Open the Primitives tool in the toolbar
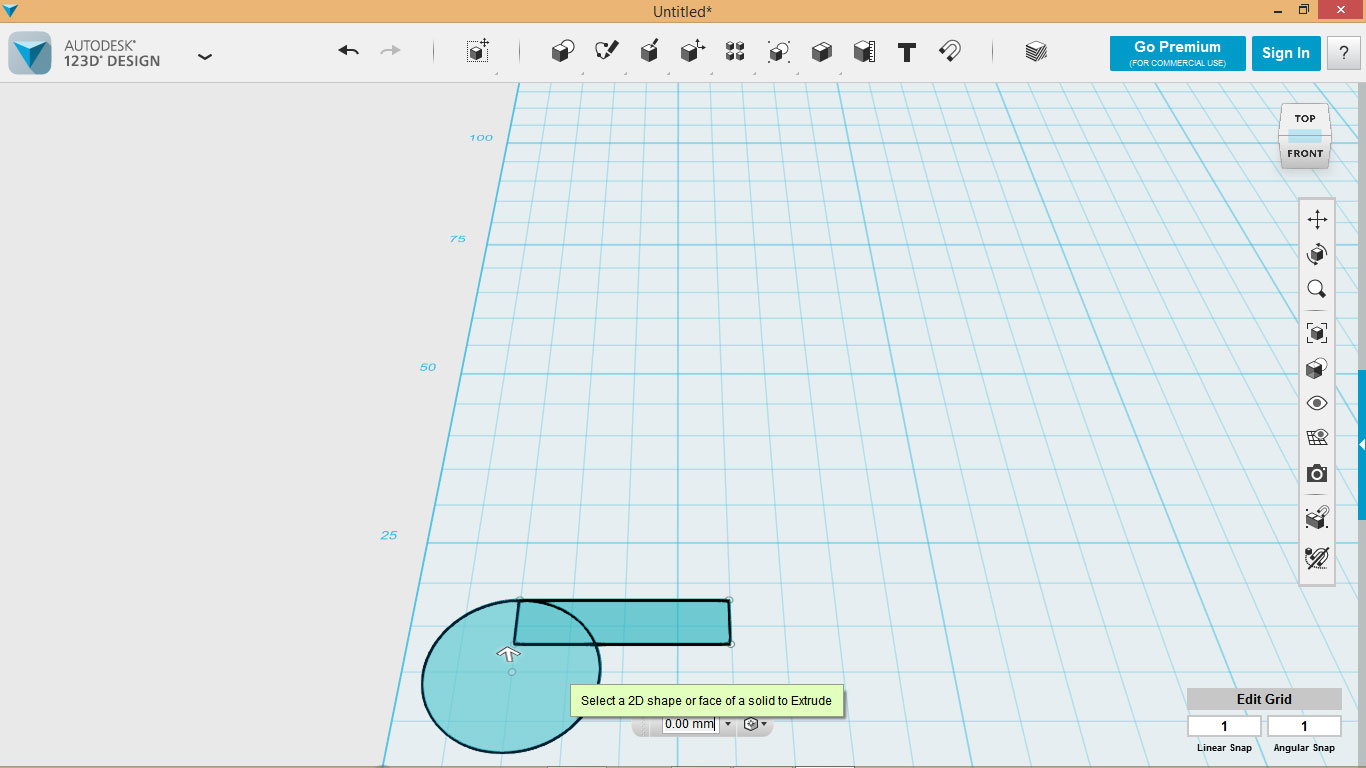This screenshot has width=1366, height=768. pos(561,52)
